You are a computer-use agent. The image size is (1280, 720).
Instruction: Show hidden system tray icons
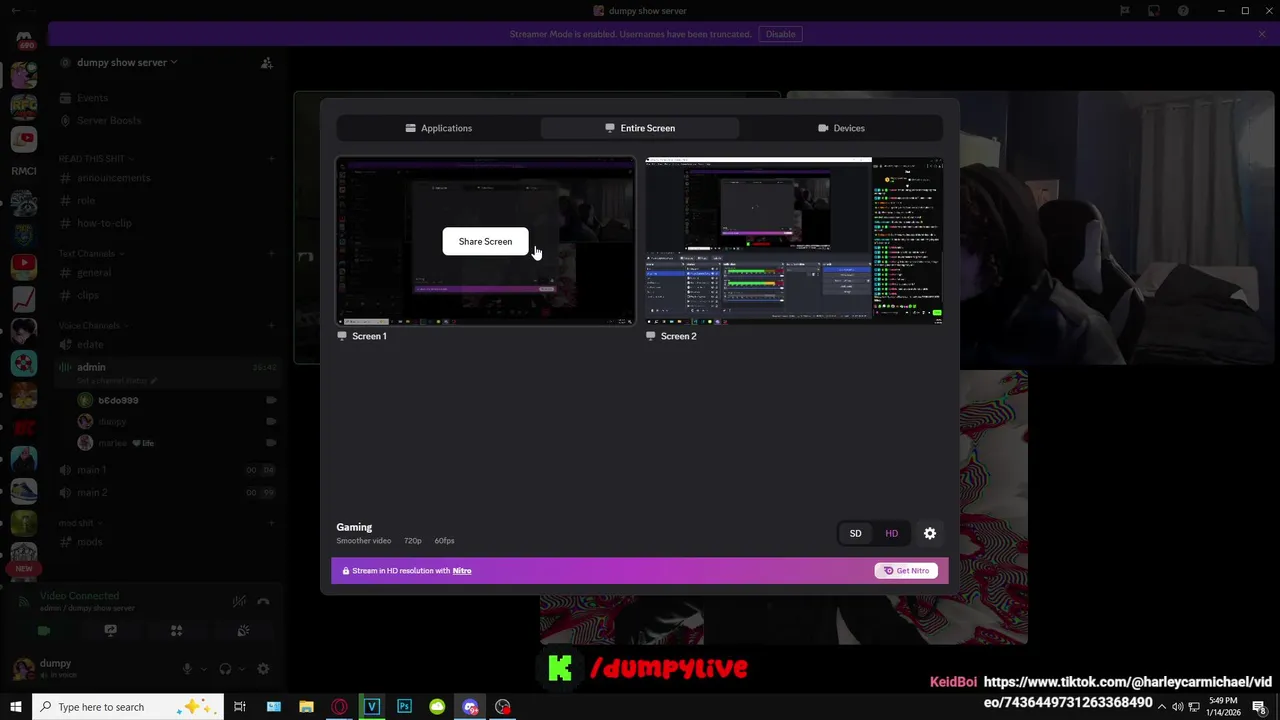coord(1162,707)
